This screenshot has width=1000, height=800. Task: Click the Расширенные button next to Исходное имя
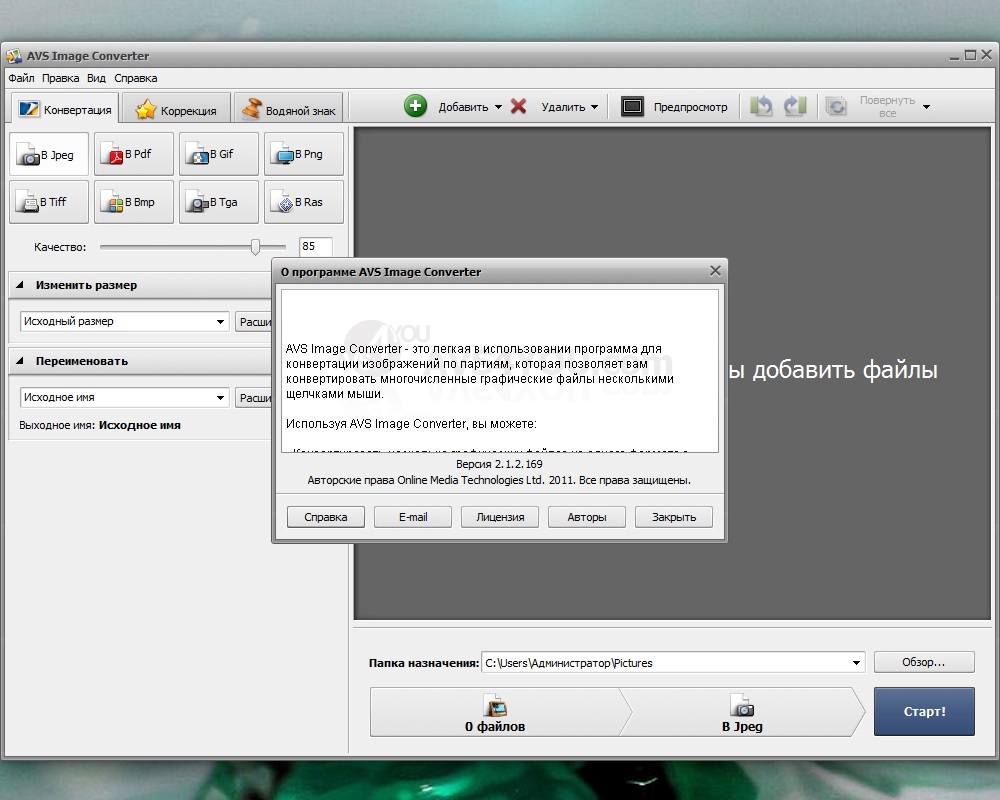pyautogui.click(x=254, y=397)
